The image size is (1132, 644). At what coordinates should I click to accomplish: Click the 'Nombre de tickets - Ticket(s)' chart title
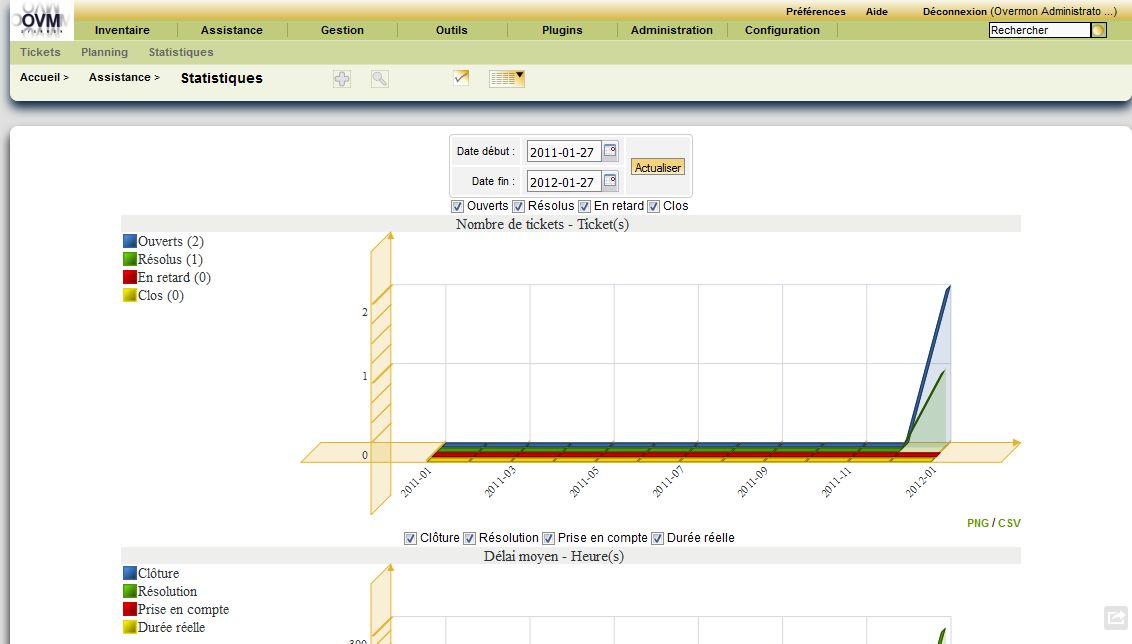click(542, 225)
